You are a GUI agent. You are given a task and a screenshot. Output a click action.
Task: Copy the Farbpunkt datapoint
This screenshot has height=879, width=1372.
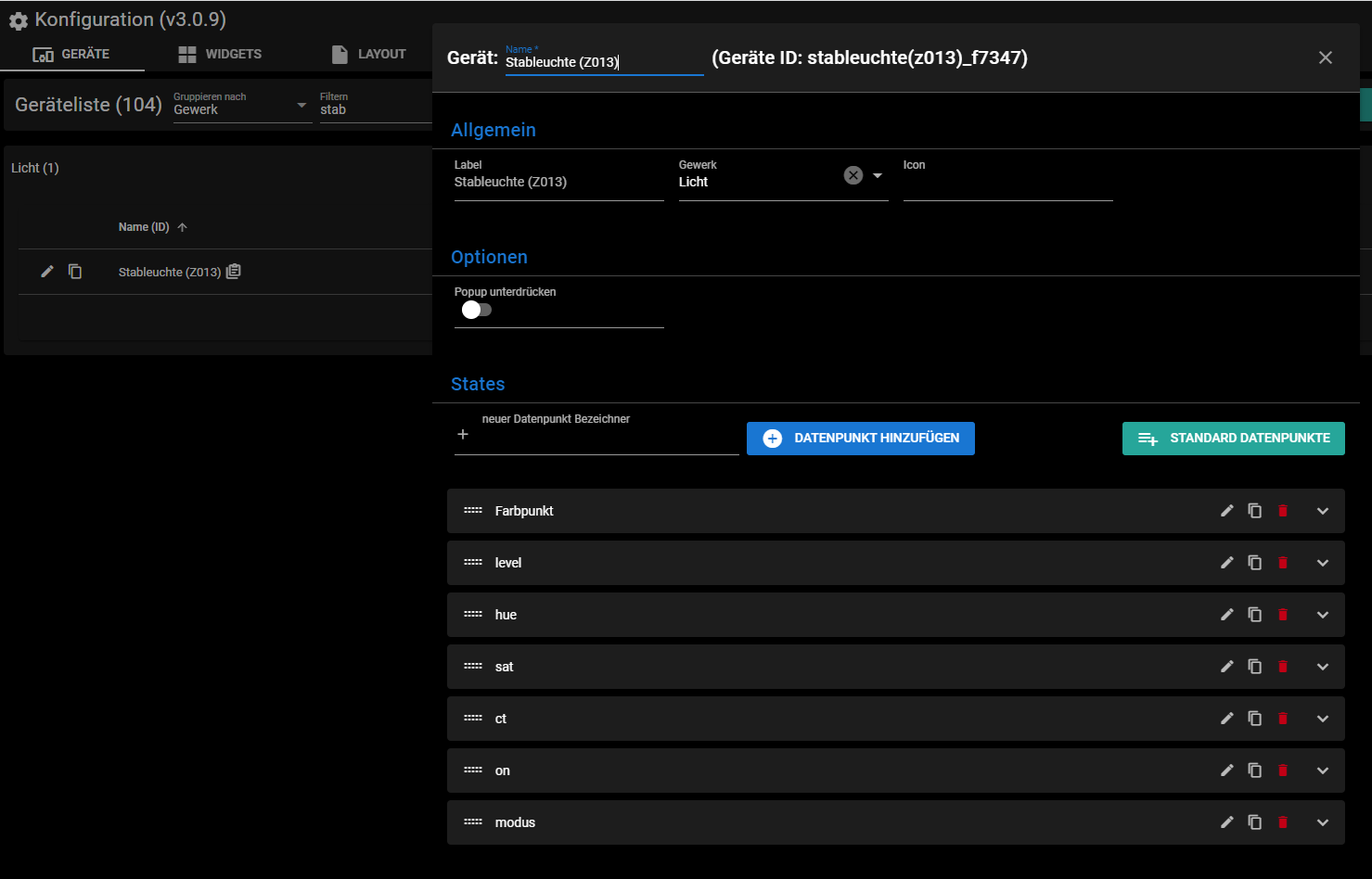tap(1255, 511)
